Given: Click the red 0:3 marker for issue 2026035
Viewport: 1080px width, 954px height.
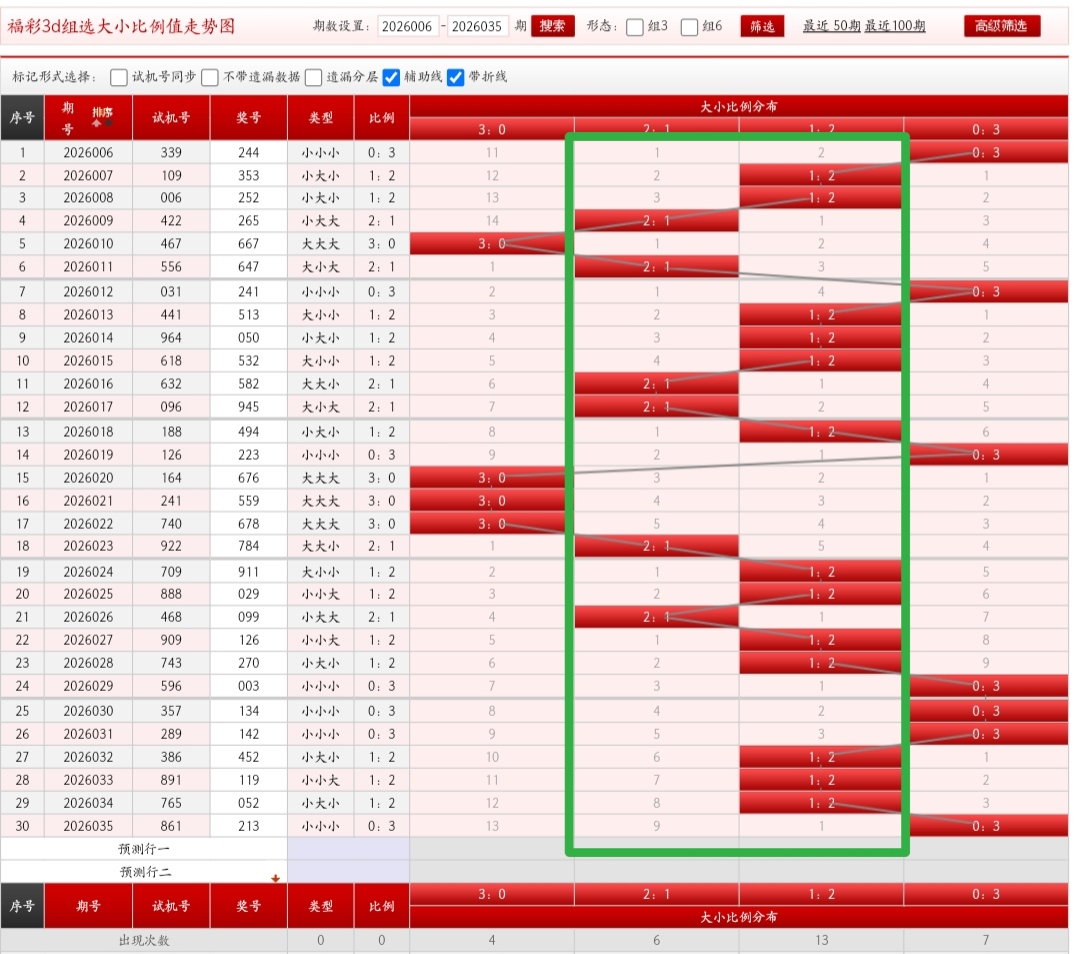Looking at the screenshot, I should pyautogui.click(x=985, y=826).
